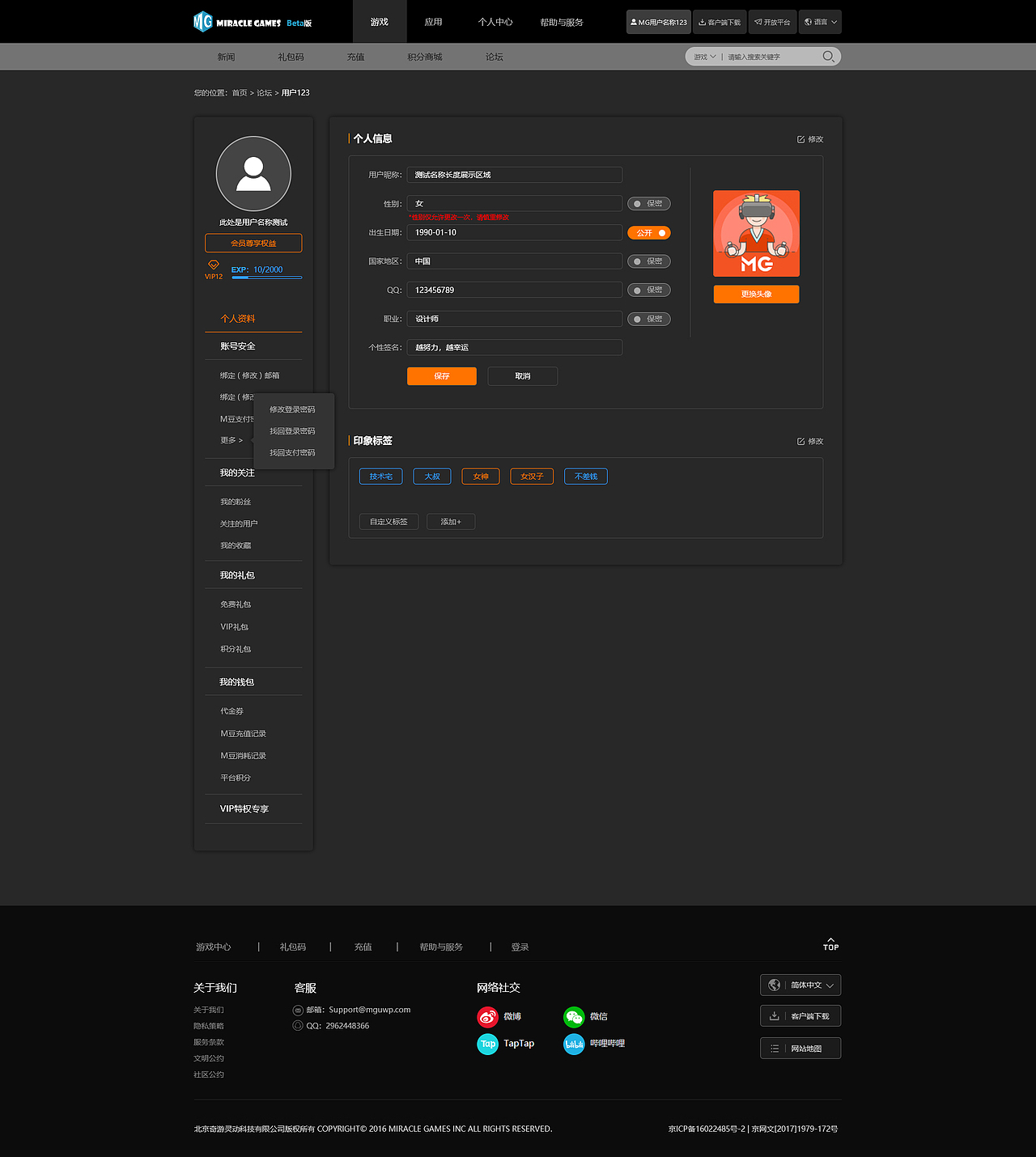Select the 不差钱 impression tag
Screen dimensions: 1036x1157
[586, 477]
